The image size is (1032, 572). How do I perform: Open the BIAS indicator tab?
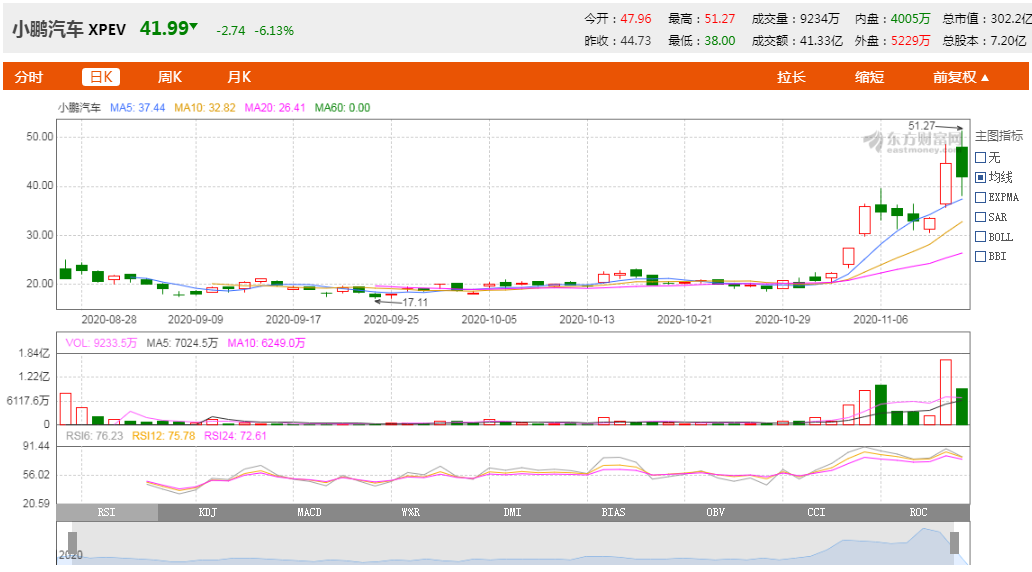pos(614,513)
